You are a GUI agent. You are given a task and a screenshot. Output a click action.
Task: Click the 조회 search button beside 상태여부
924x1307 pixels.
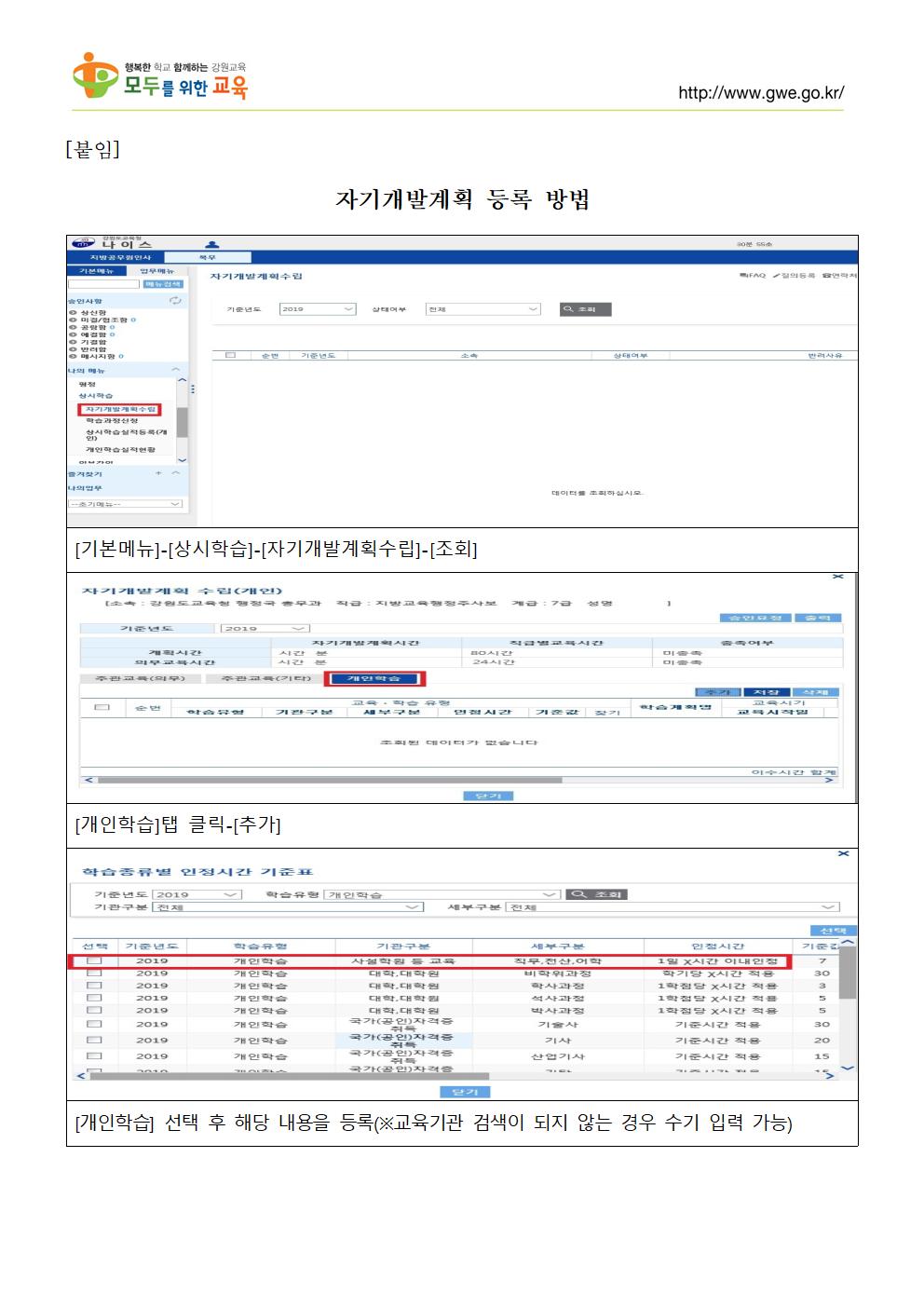(x=585, y=309)
